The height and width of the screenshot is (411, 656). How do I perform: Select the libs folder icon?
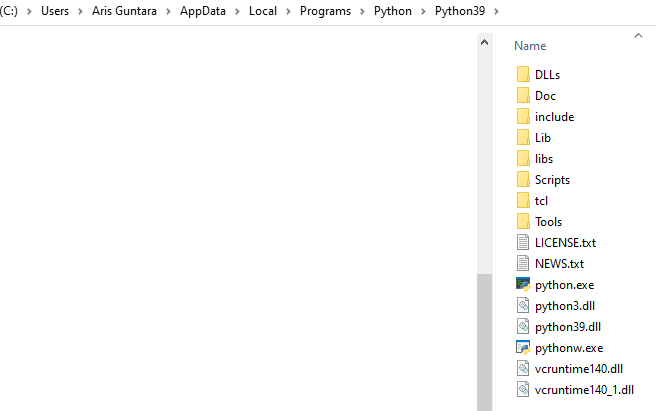coord(523,158)
